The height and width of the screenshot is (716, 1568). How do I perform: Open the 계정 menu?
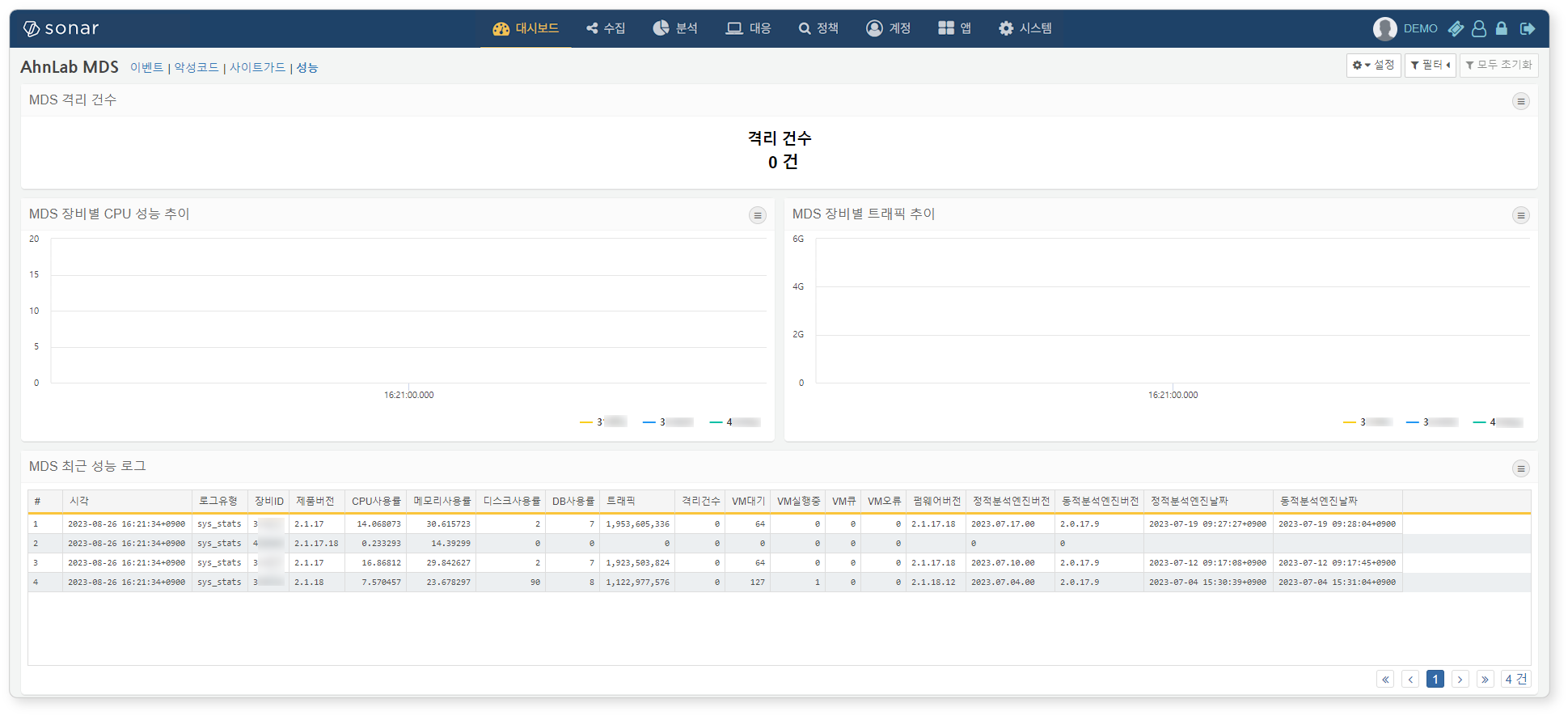click(x=888, y=28)
